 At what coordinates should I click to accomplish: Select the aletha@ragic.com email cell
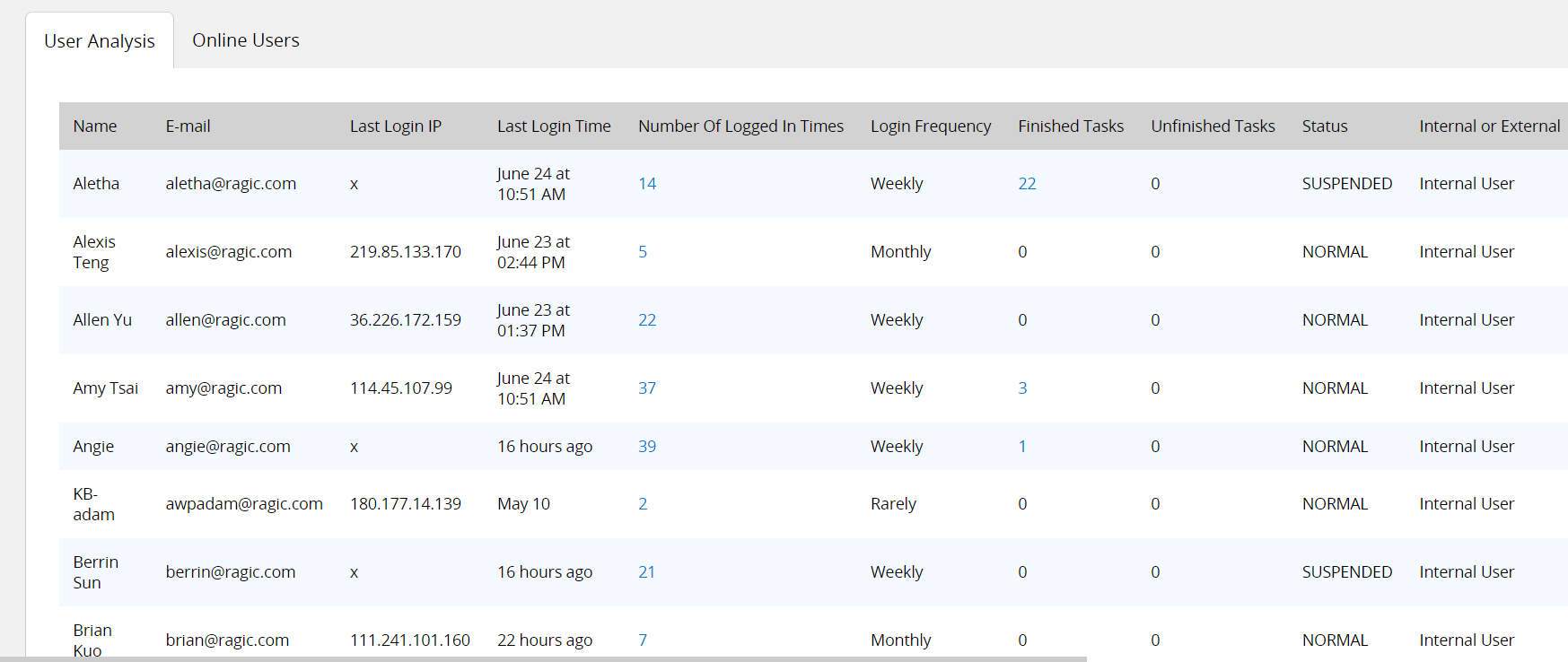(231, 184)
